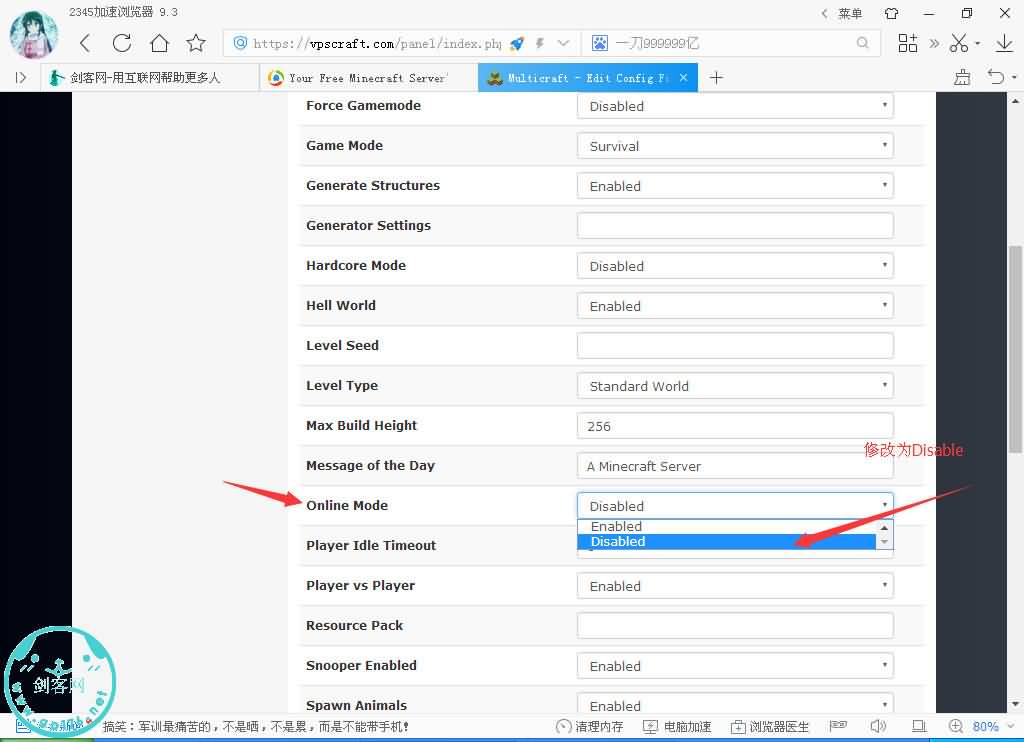
Task: Click the address bar URL
Action: click(377, 44)
